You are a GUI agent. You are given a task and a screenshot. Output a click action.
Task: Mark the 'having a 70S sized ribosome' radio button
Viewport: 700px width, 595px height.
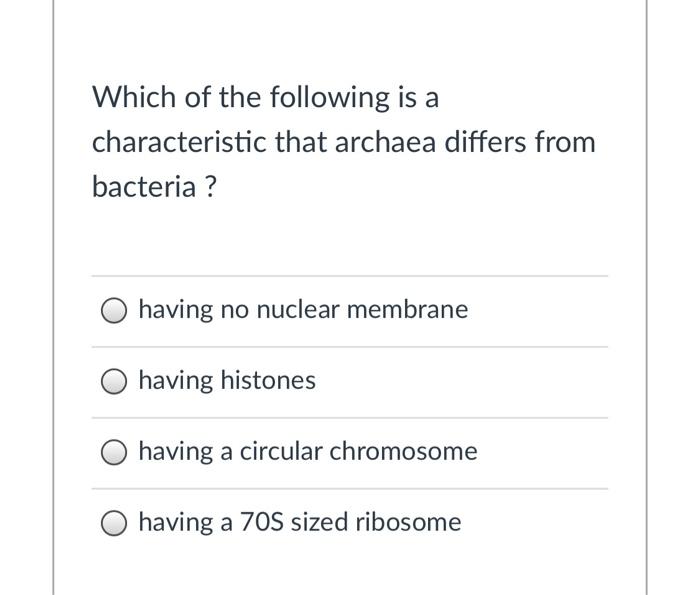pyautogui.click(x=114, y=523)
